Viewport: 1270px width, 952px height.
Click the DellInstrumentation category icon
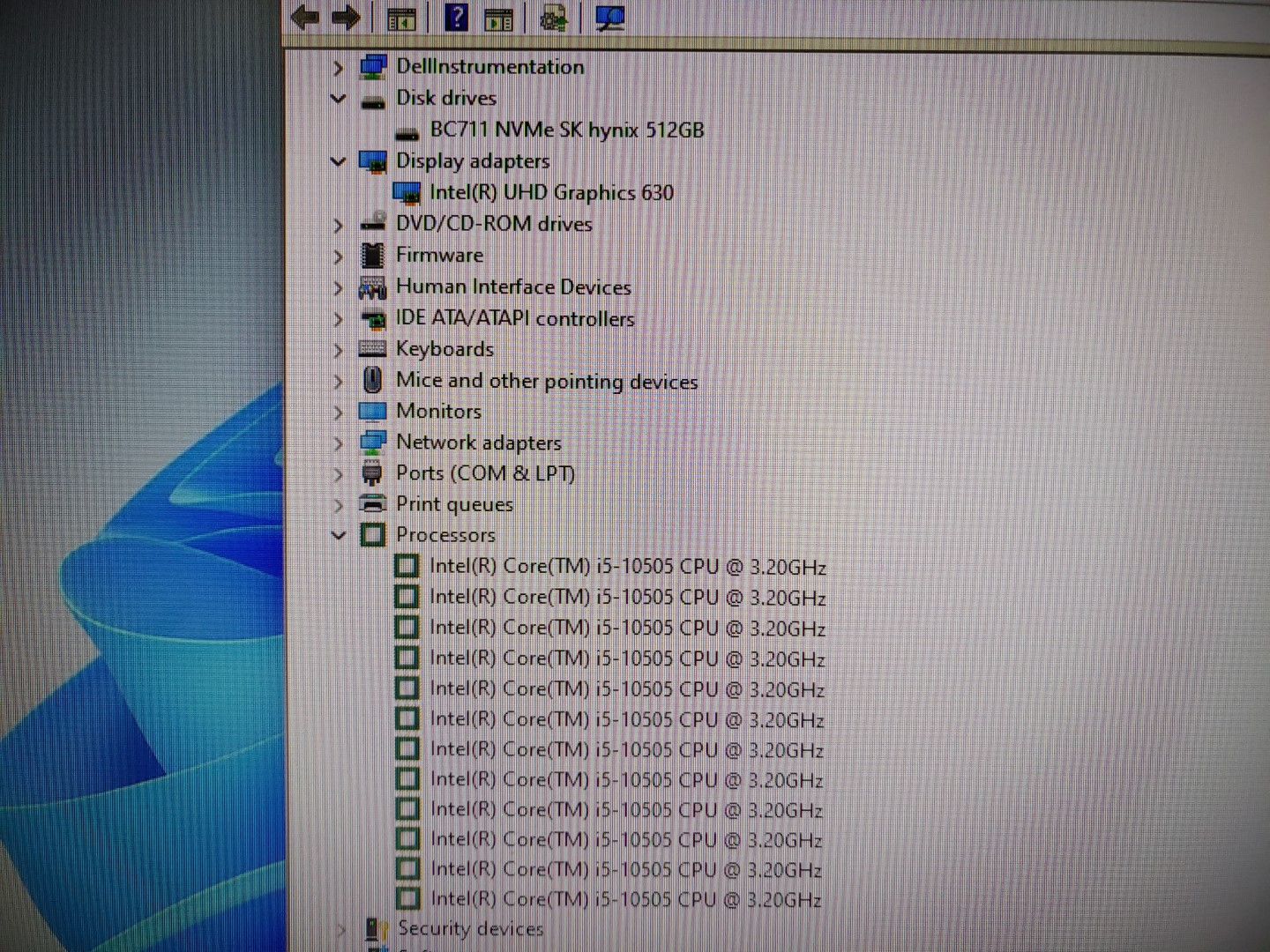click(373, 67)
